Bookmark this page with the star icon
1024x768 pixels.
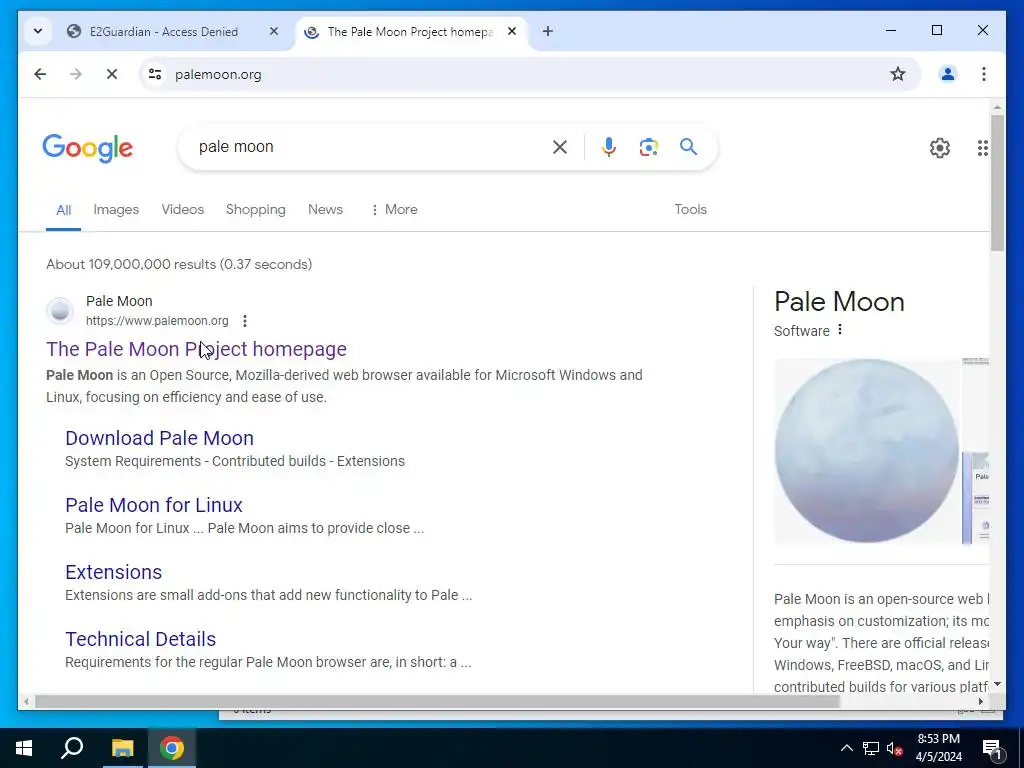pos(898,74)
